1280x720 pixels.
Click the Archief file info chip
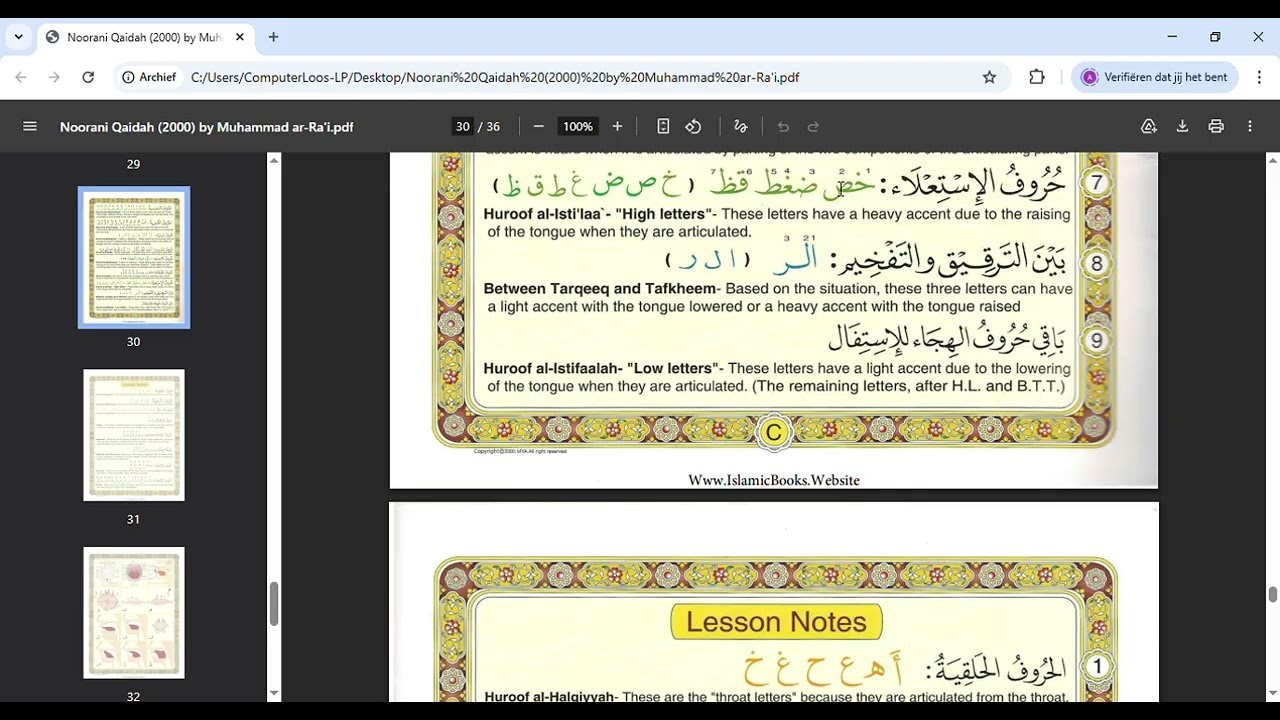(x=149, y=77)
